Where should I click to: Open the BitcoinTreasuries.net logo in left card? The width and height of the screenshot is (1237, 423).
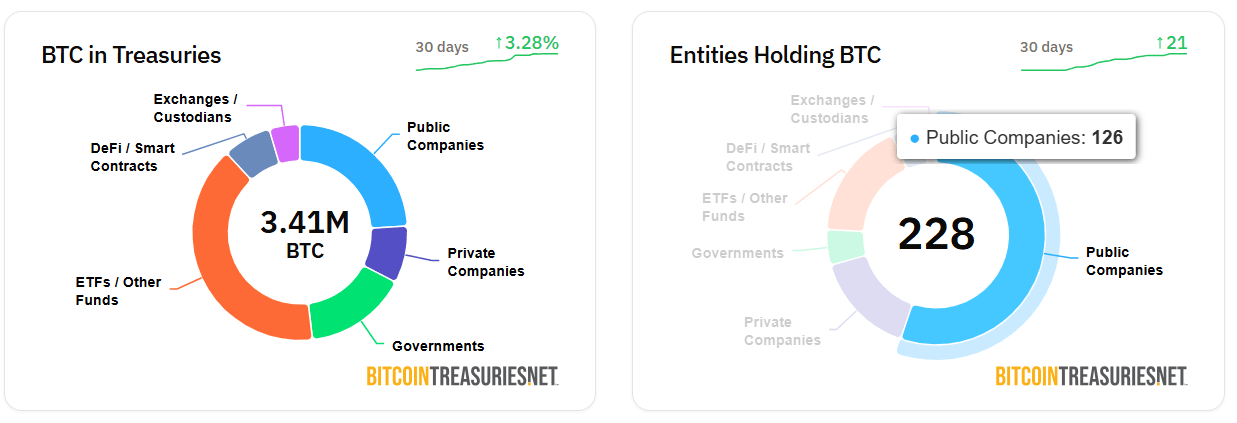click(462, 376)
